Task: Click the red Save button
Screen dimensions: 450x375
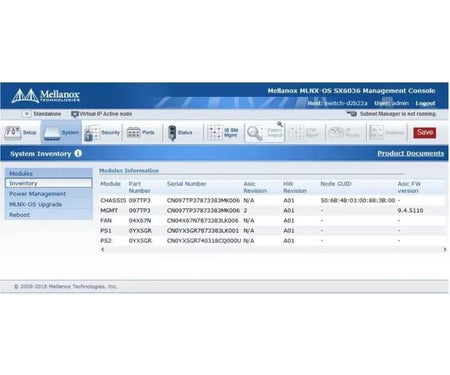Action: coord(425,132)
